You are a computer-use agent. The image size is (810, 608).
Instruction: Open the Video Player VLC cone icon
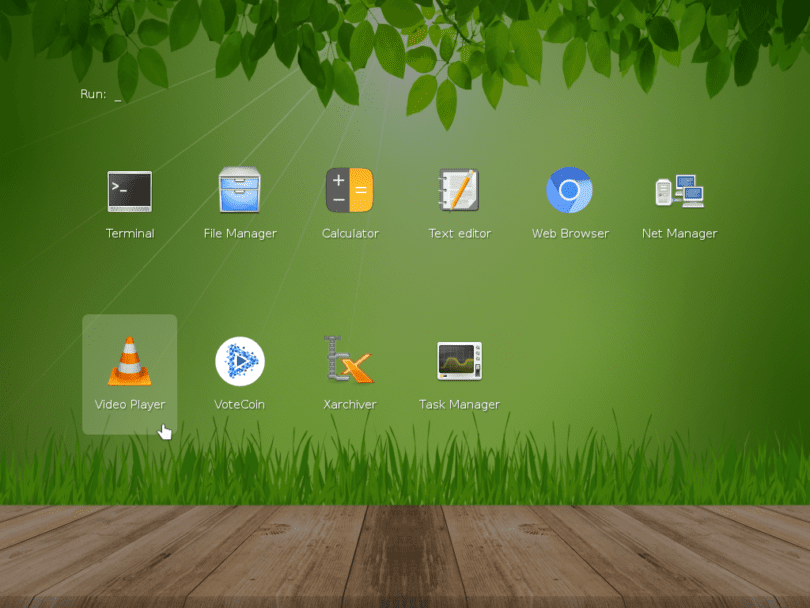(x=129, y=362)
